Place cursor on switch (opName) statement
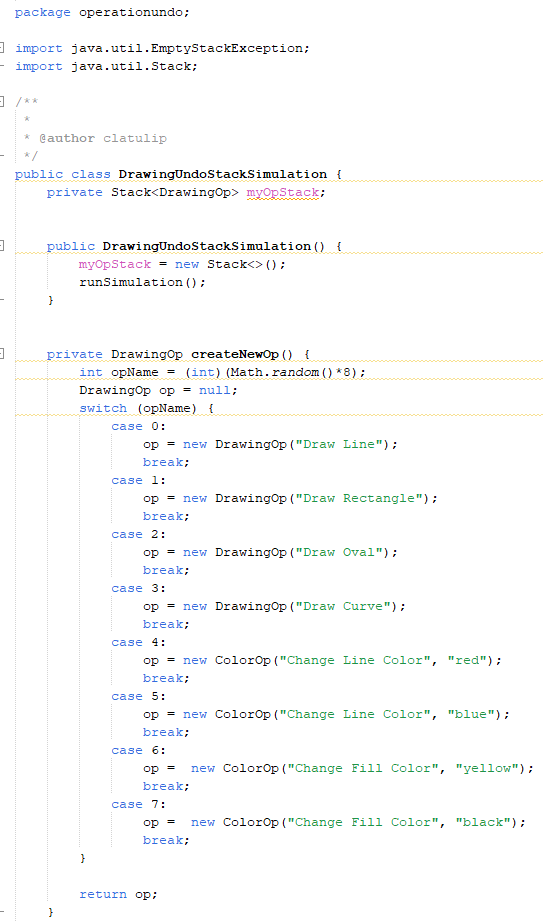Viewport: 543px width, 921px height. tap(146, 408)
